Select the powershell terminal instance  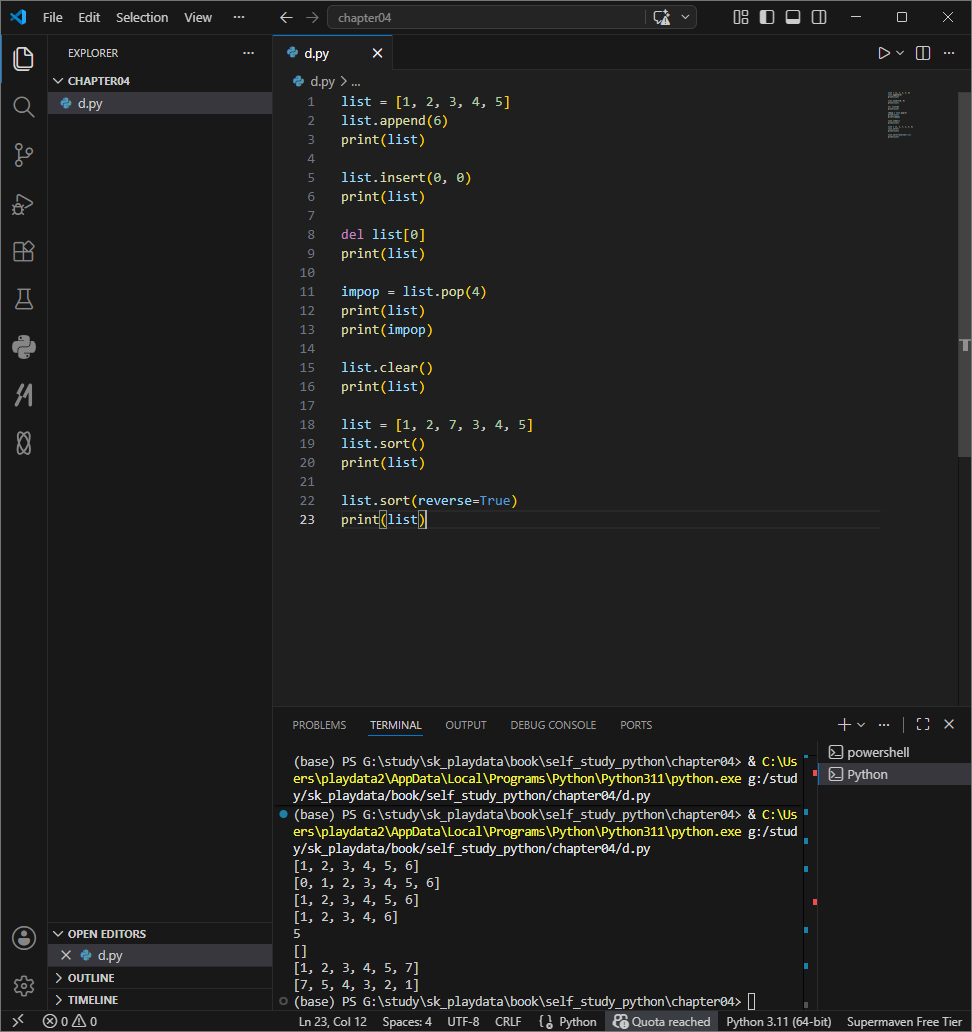(x=894, y=752)
